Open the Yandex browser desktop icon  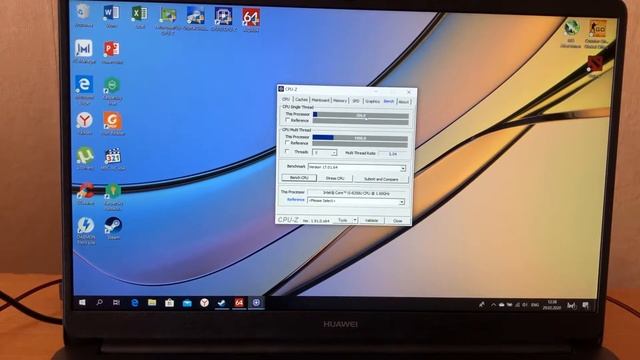click(84, 122)
